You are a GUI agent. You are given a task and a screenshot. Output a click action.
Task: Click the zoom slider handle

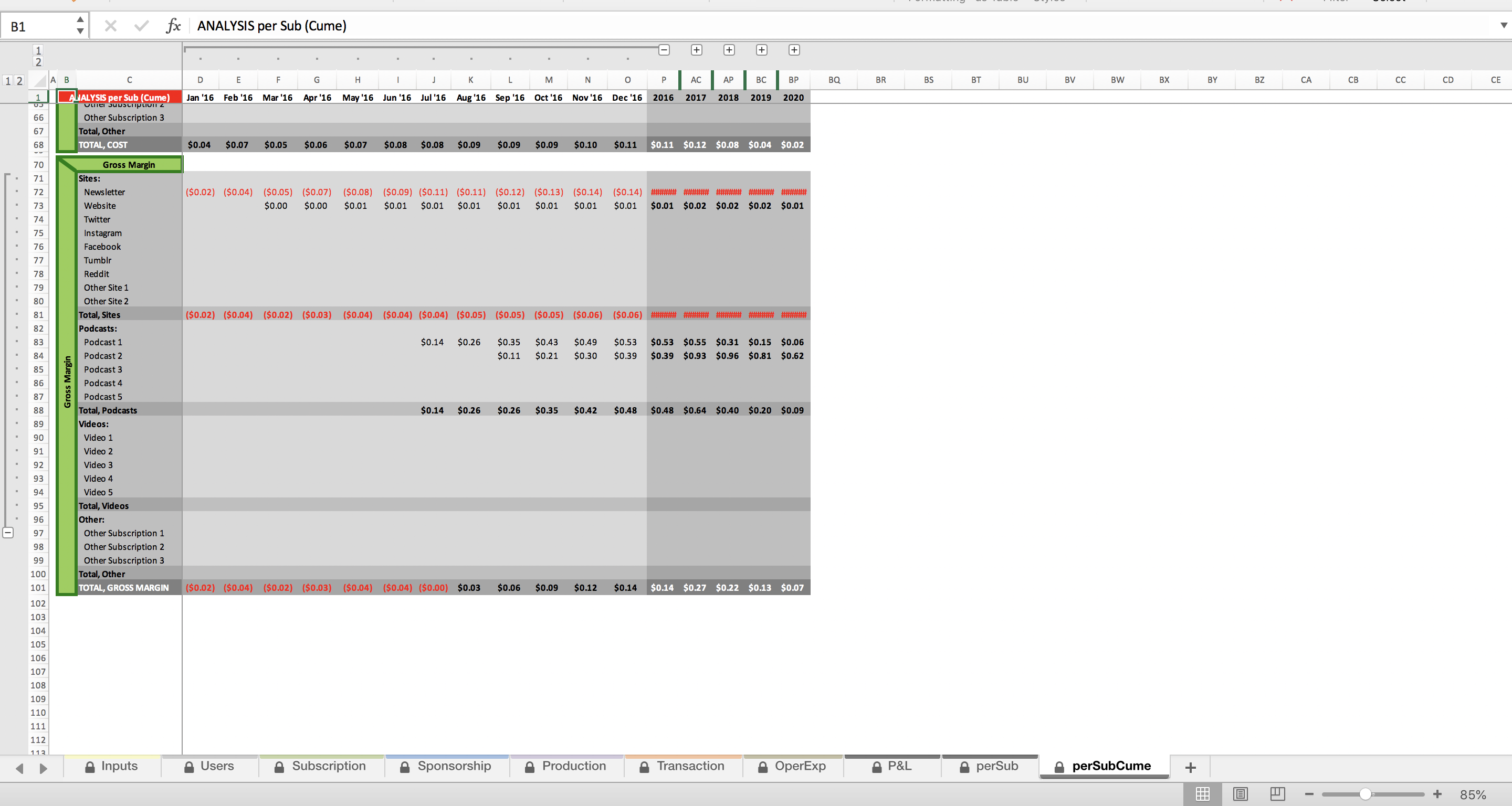coord(1365,794)
